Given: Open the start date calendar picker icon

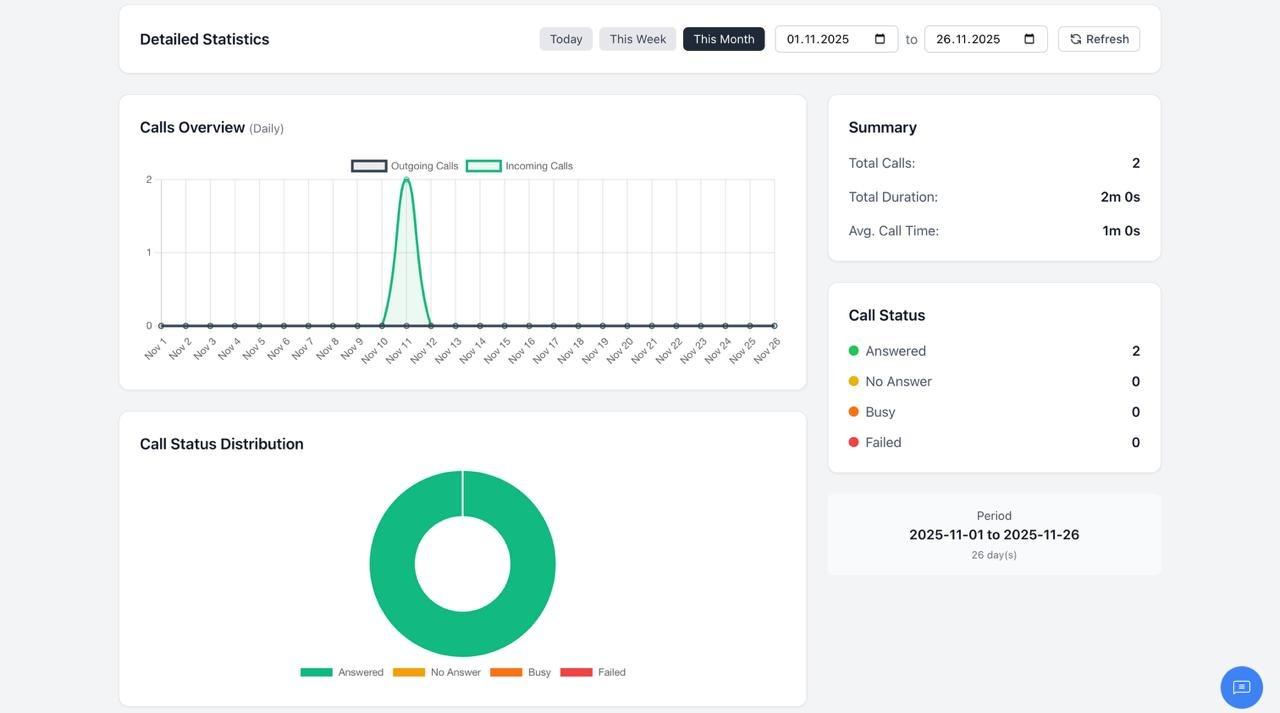Looking at the screenshot, I should [880, 39].
